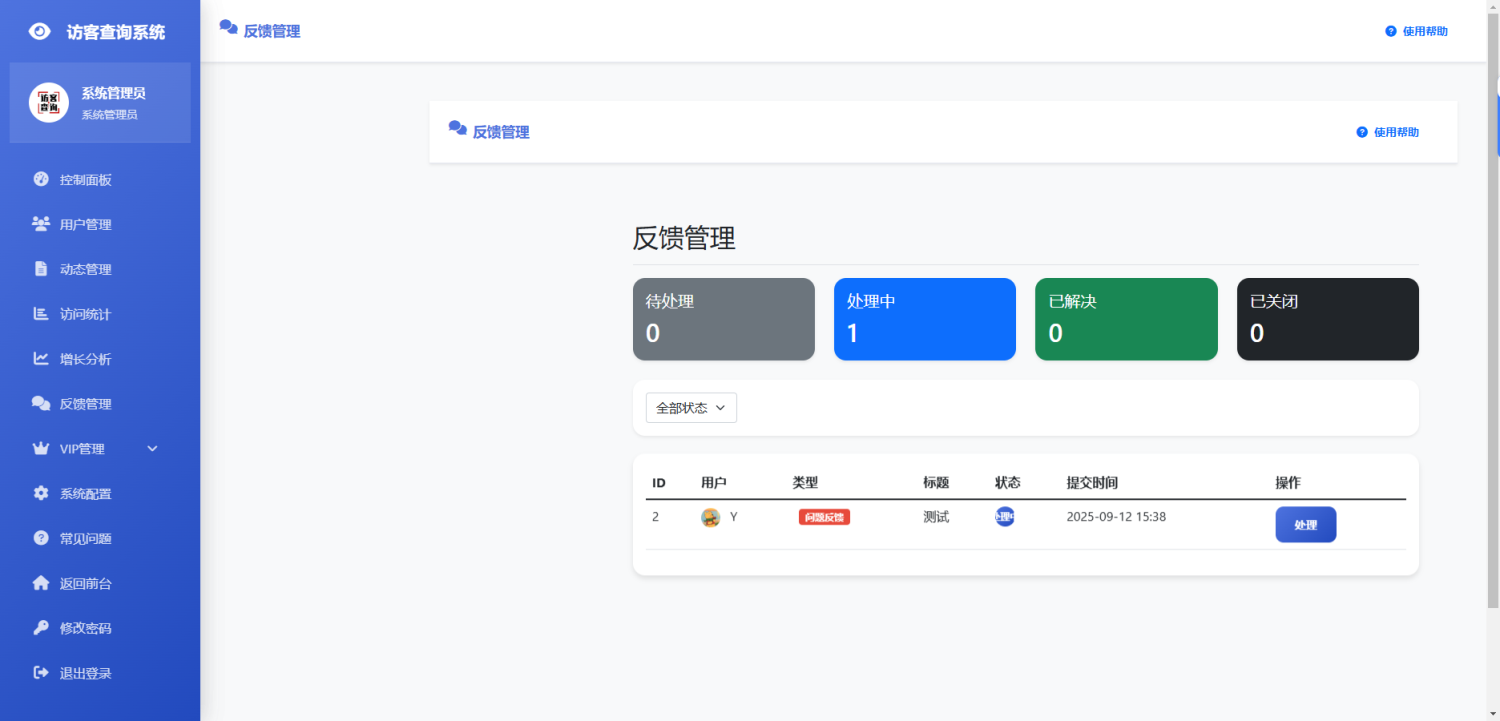Select the 反馈管理 feedback icon in sidebar
Image resolution: width=1500 pixels, height=721 pixels.
(39, 403)
